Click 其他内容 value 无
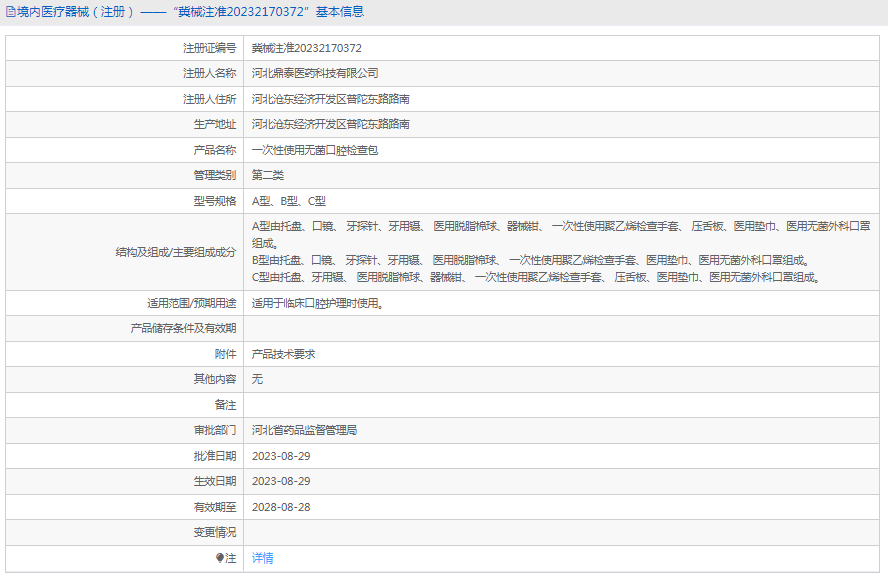 (x=257, y=379)
